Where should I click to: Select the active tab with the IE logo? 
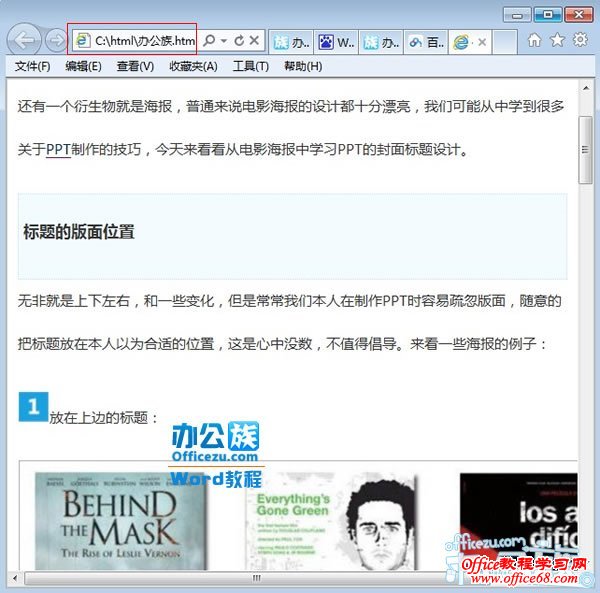[462, 42]
